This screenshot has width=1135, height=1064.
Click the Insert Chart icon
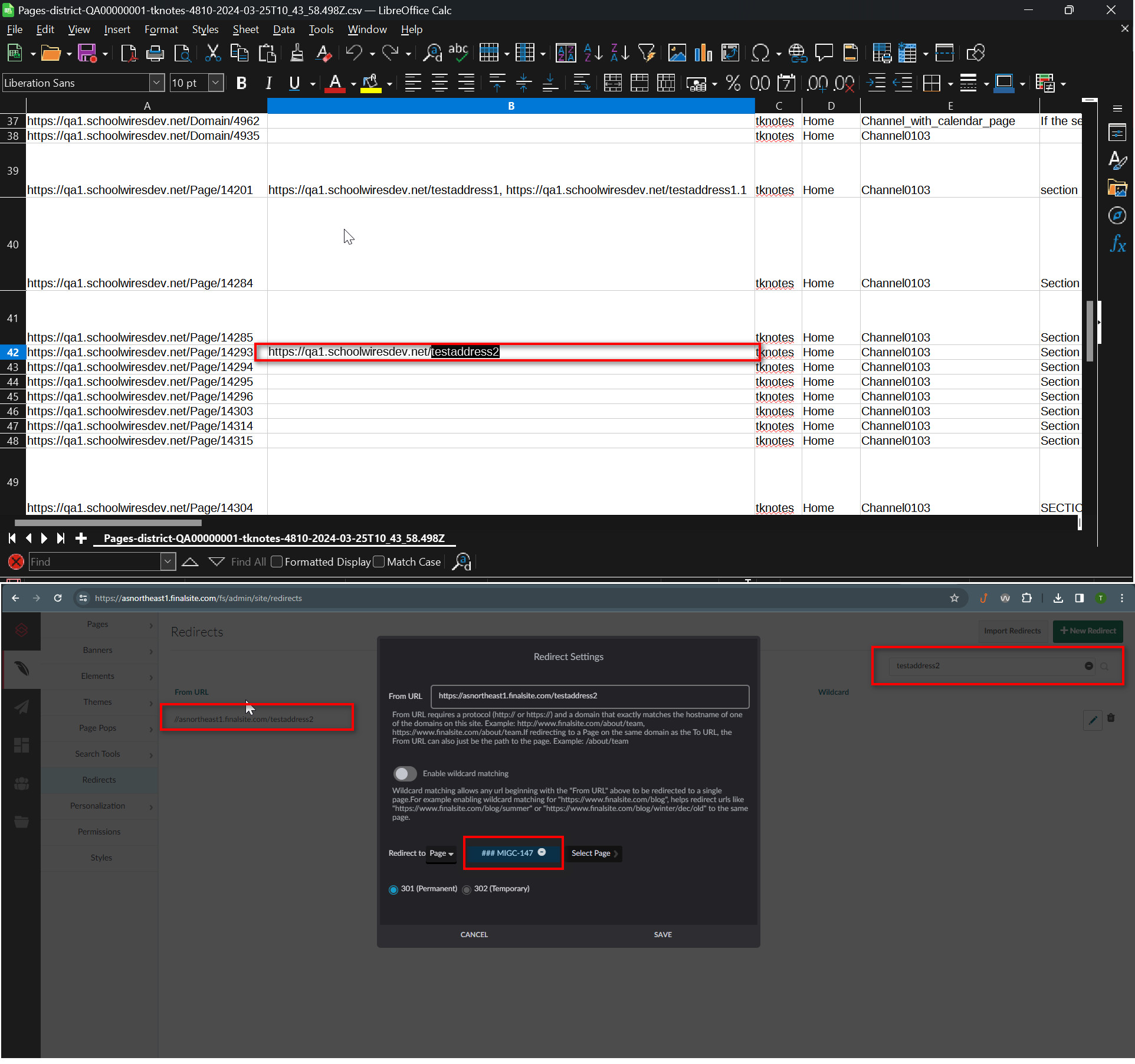(x=703, y=53)
